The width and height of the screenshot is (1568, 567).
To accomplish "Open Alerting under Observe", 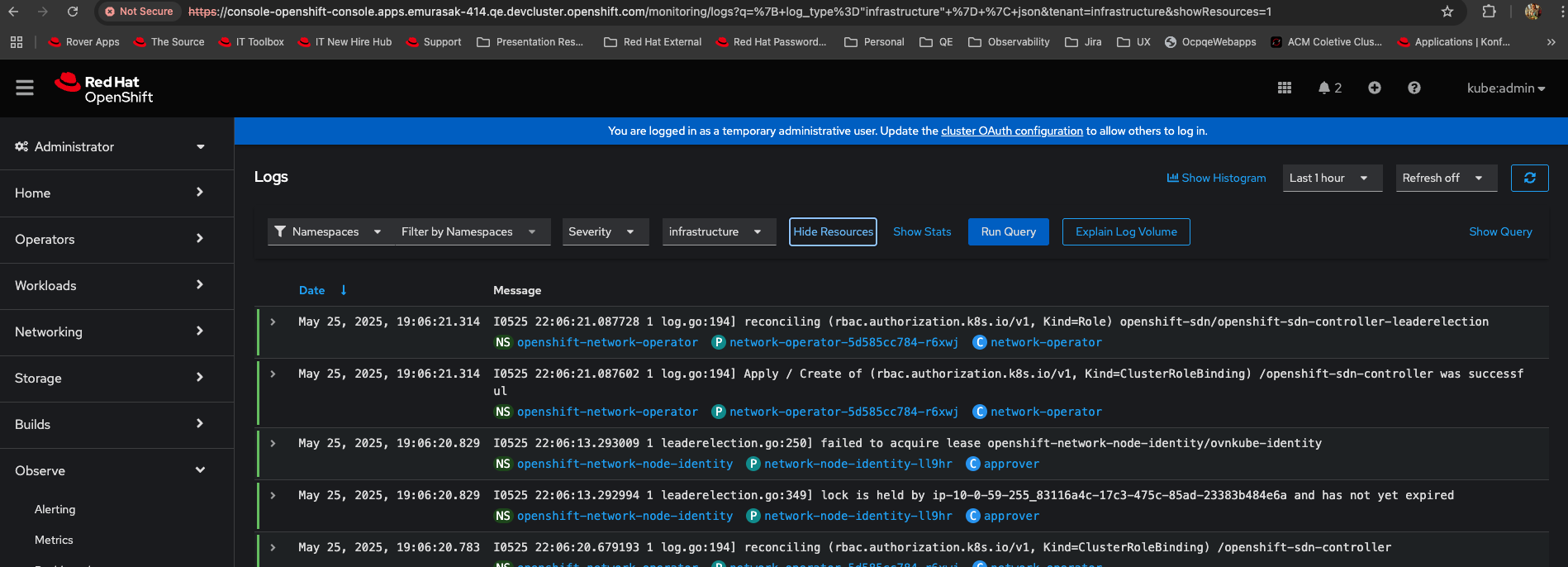I will [x=55, y=509].
